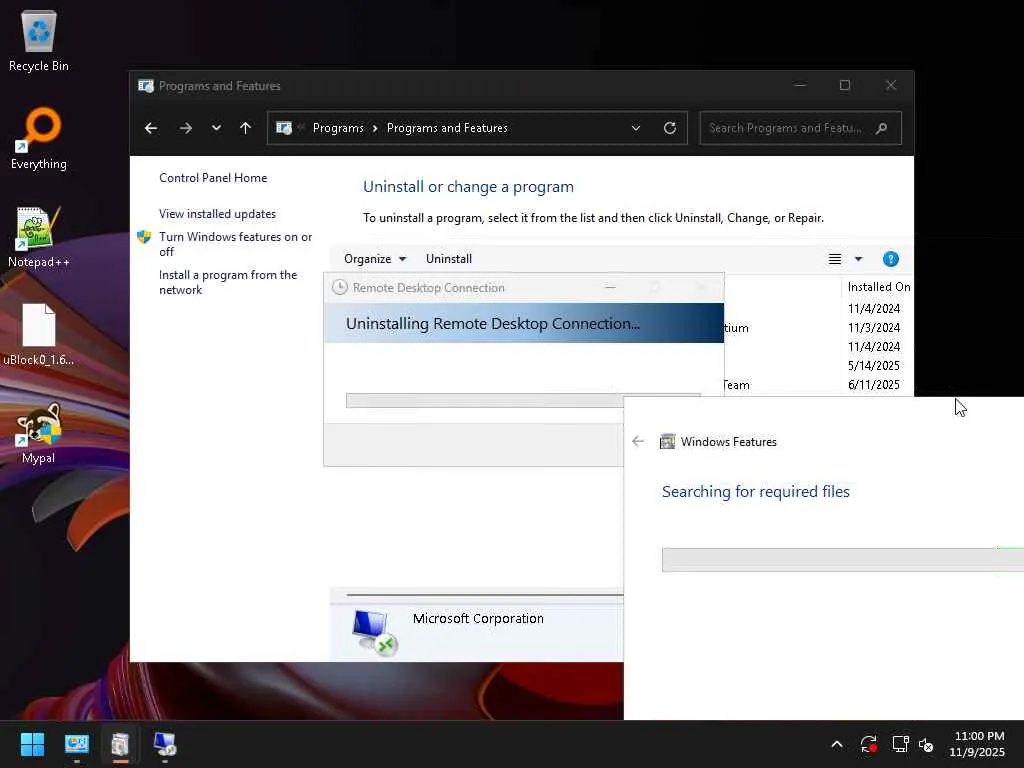
Task: Open network status tray icon
Action: (901, 744)
